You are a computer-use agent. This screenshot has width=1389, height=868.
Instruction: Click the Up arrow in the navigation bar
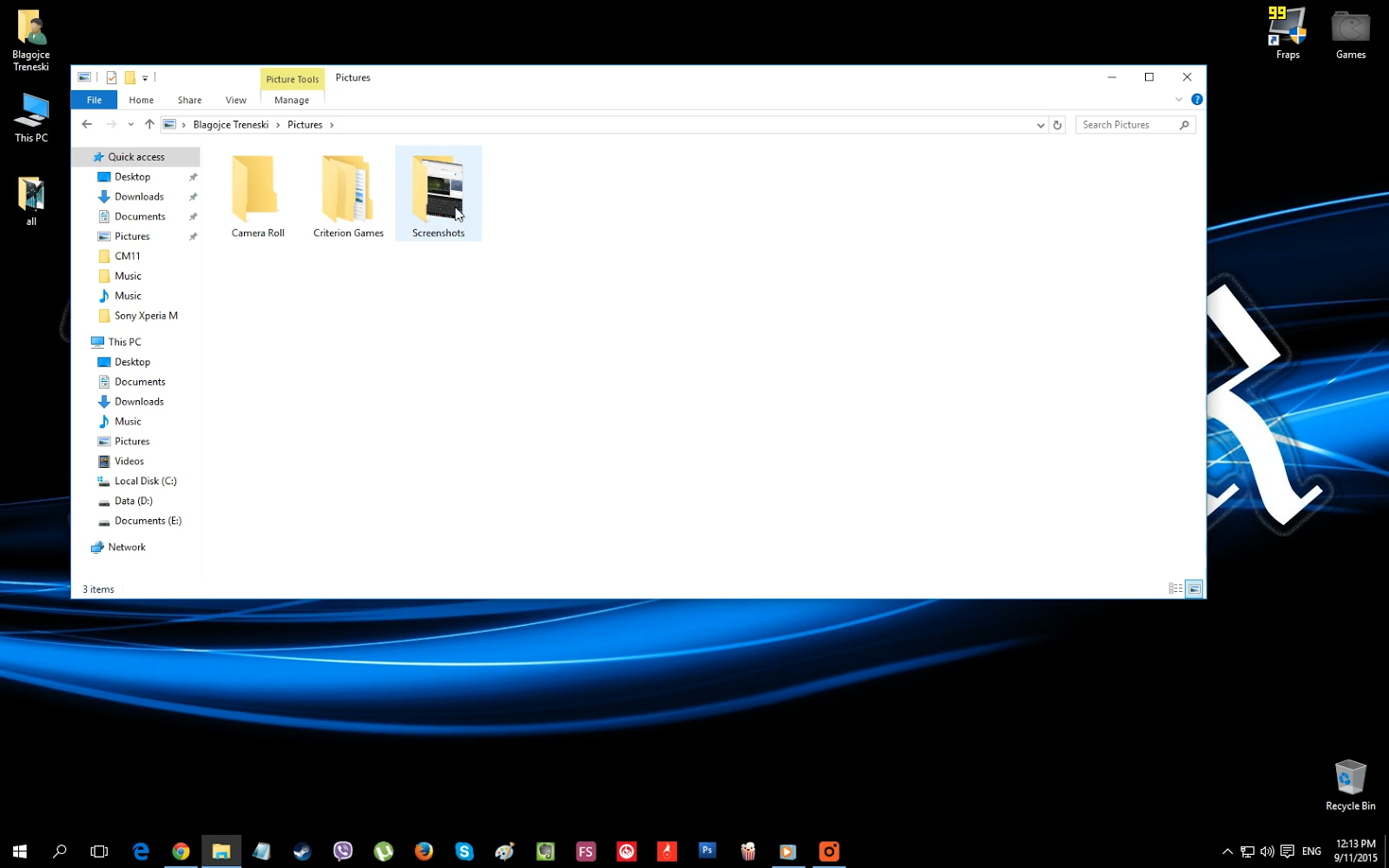coord(149,124)
